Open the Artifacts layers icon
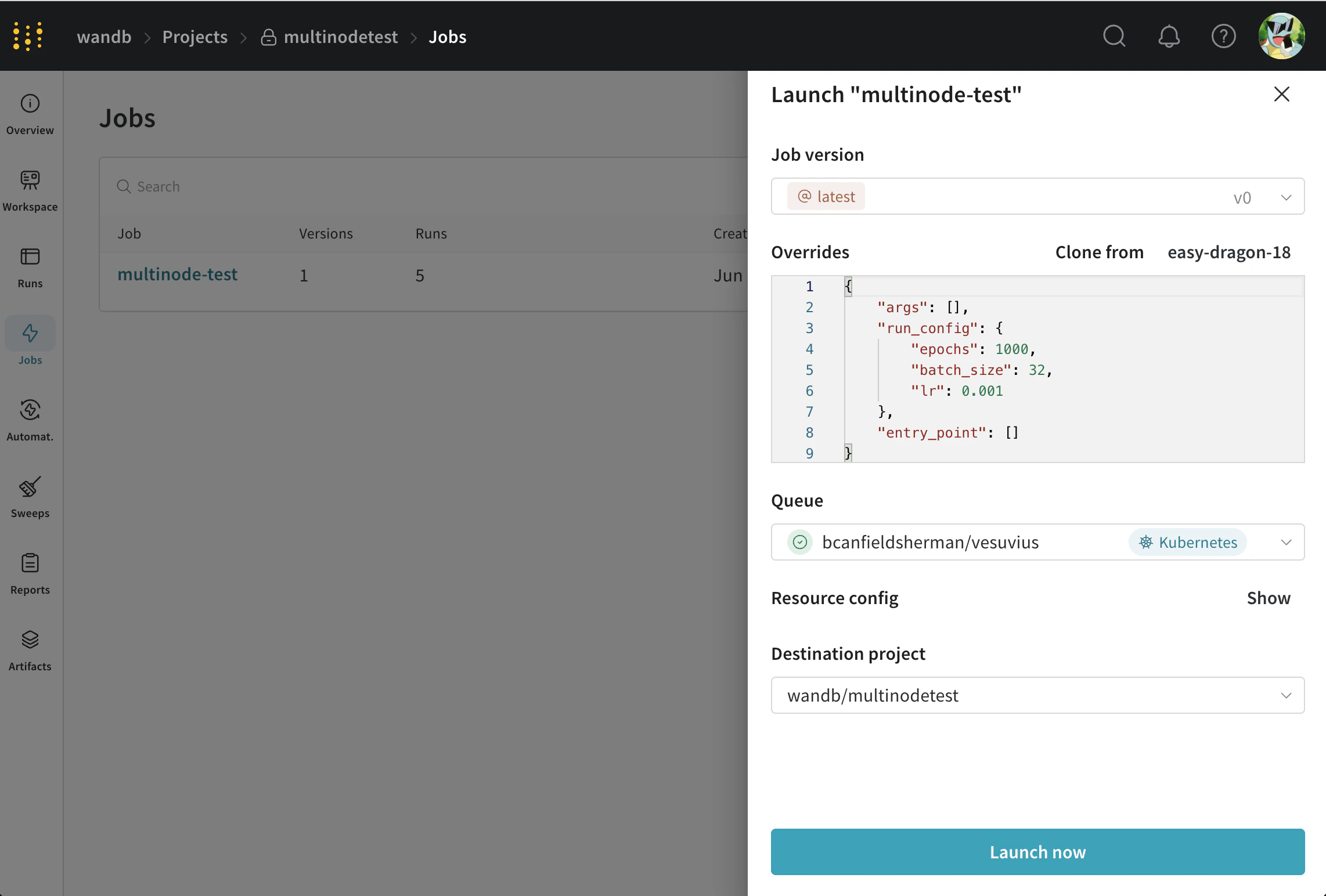The image size is (1326, 896). click(x=30, y=640)
